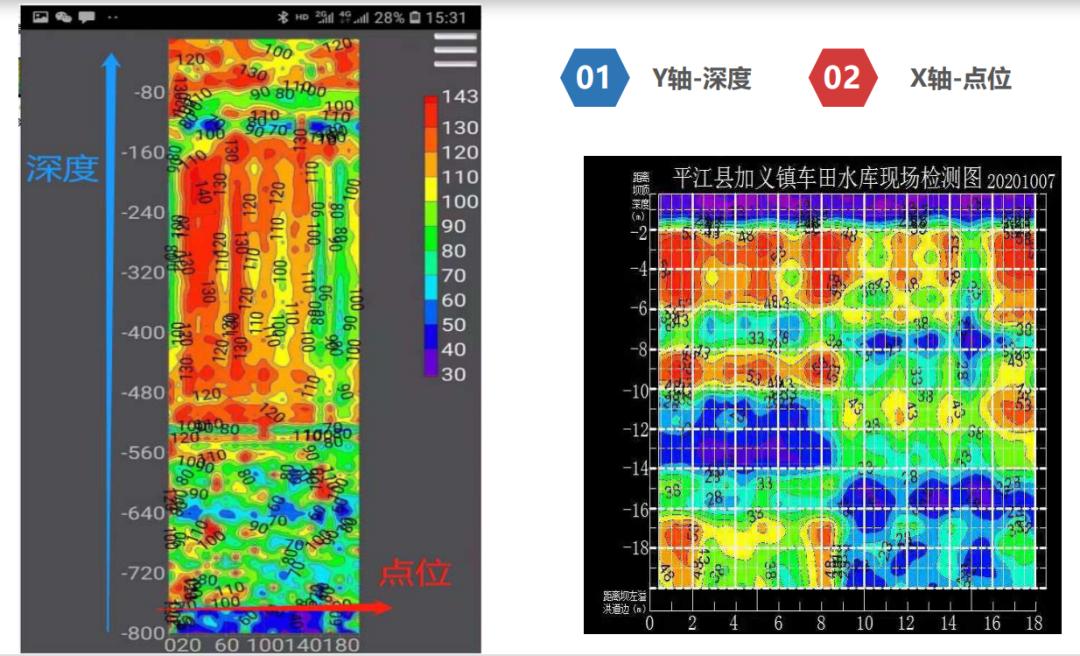Select the 点位 axis label
1080x656 pixels.
(x=414, y=572)
